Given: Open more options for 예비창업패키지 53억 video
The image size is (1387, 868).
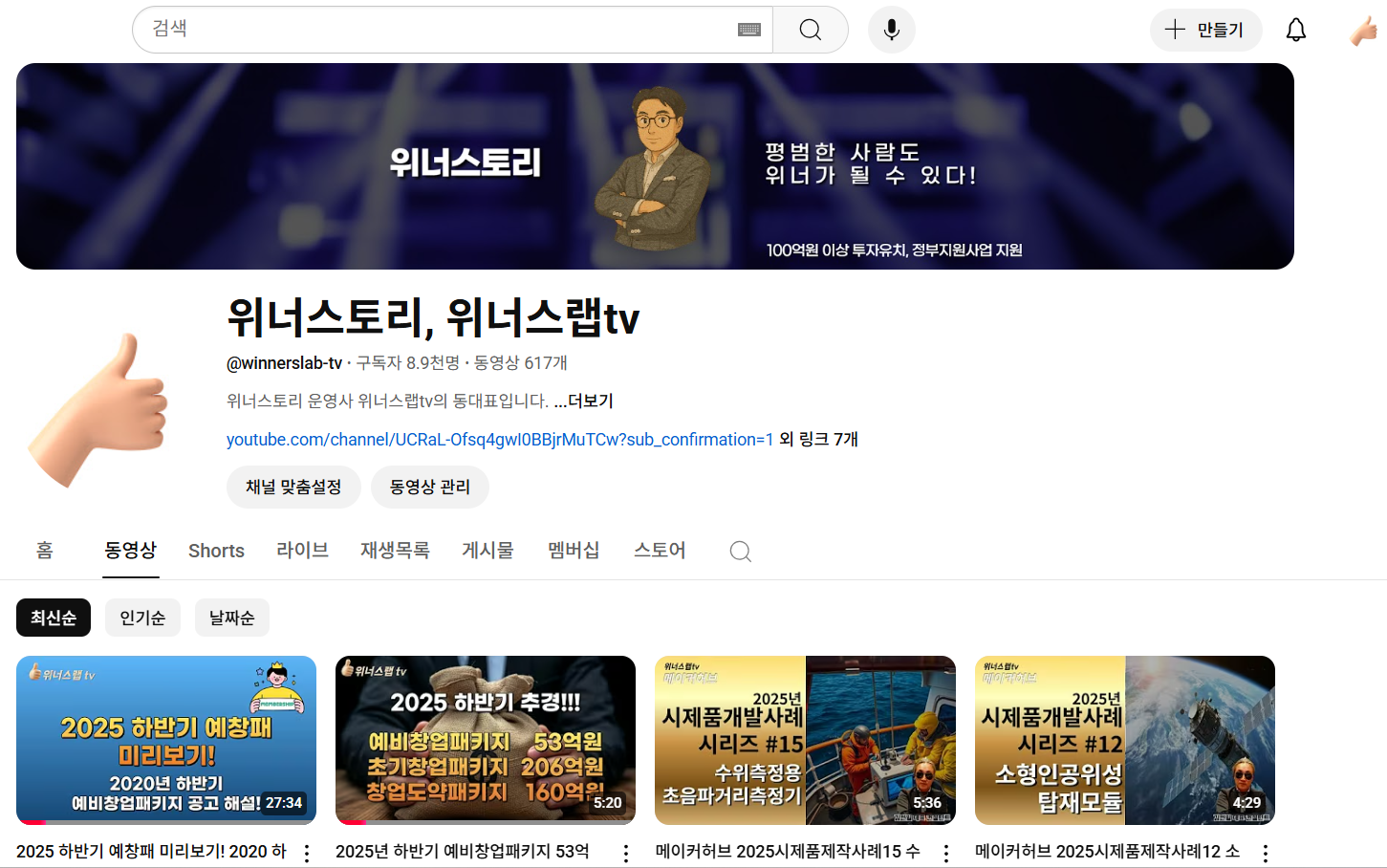Looking at the screenshot, I should [x=626, y=853].
